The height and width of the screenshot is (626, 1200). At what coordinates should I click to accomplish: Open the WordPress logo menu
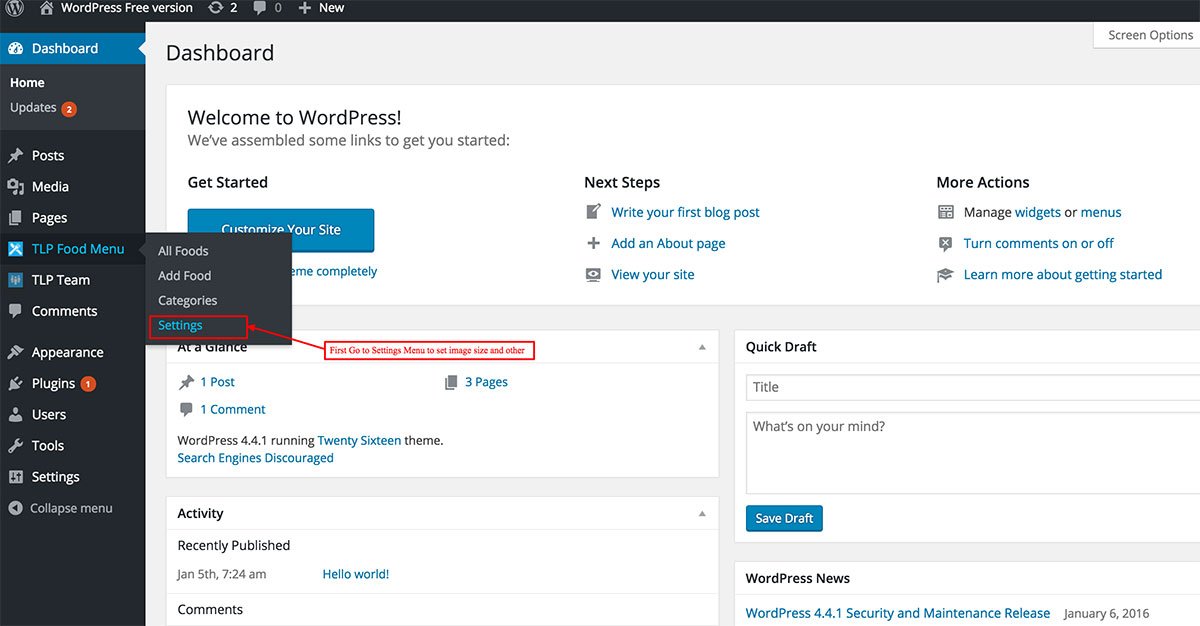point(15,8)
